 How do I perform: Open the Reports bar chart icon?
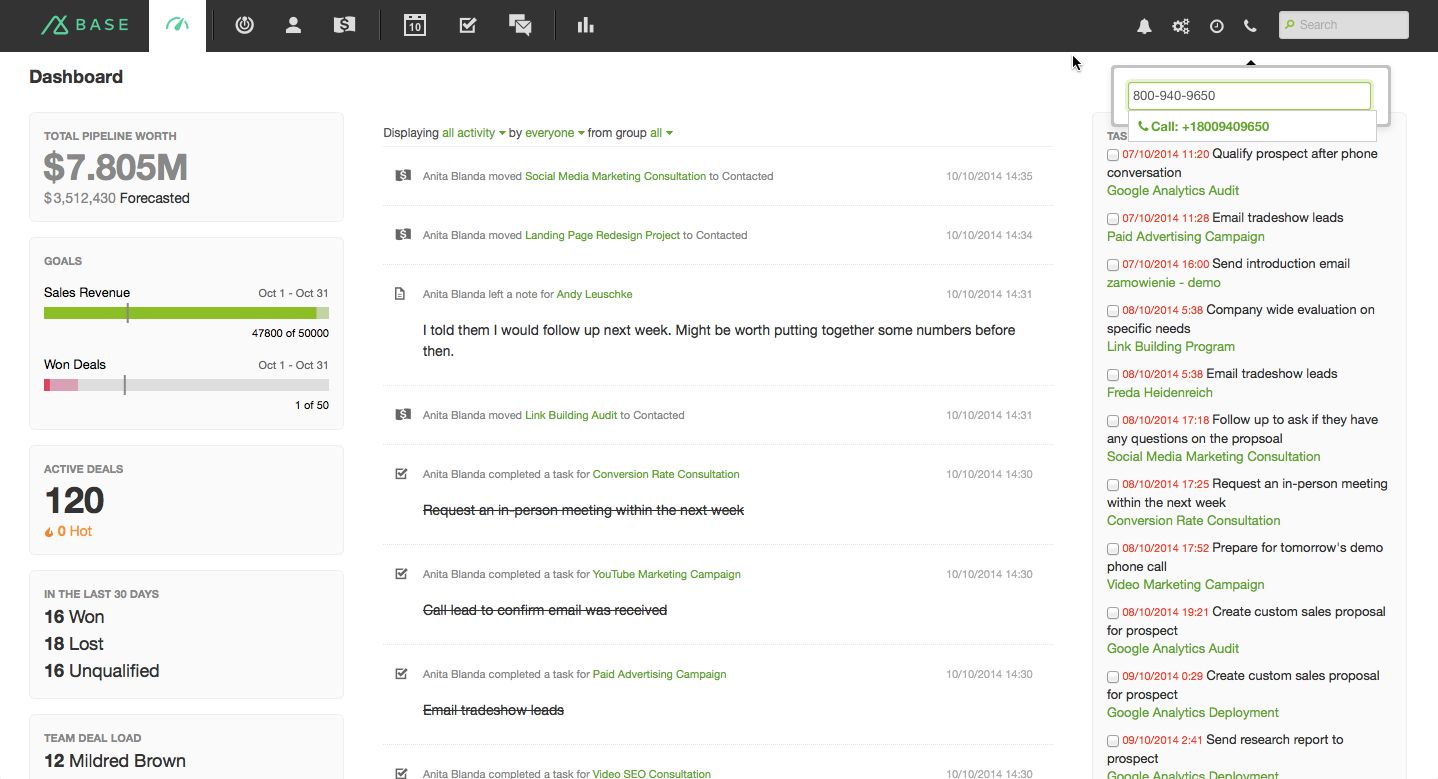pos(585,26)
